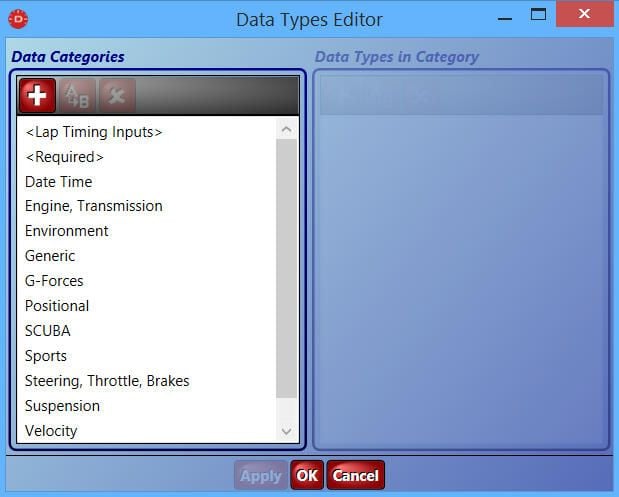Viewport: 619px width, 497px height.
Task: Click the category list scrollbar thumb
Action: (x=287, y=268)
